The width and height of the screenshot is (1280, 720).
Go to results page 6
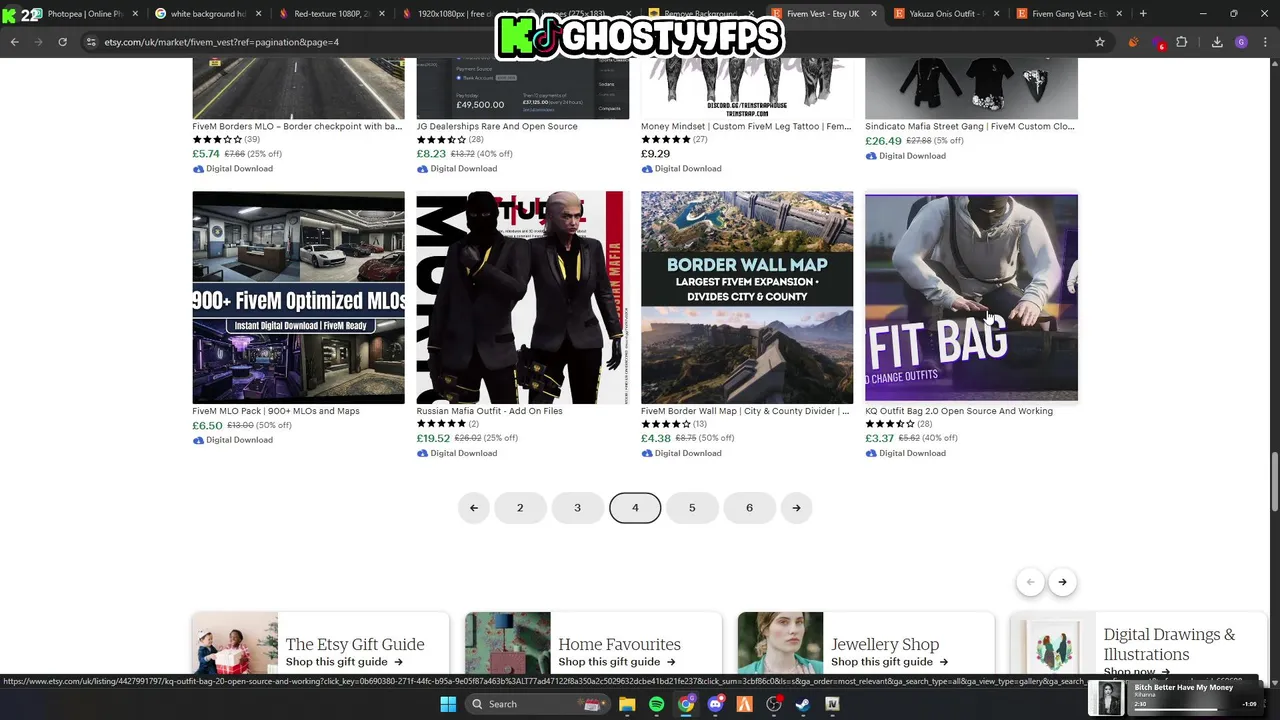(x=749, y=508)
